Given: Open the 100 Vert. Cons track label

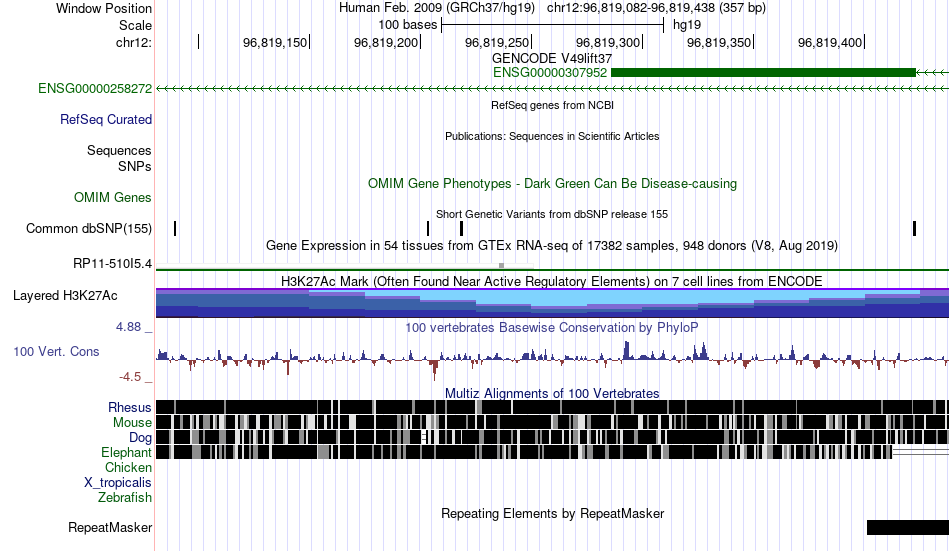Looking at the screenshot, I should click(x=56, y=352).
